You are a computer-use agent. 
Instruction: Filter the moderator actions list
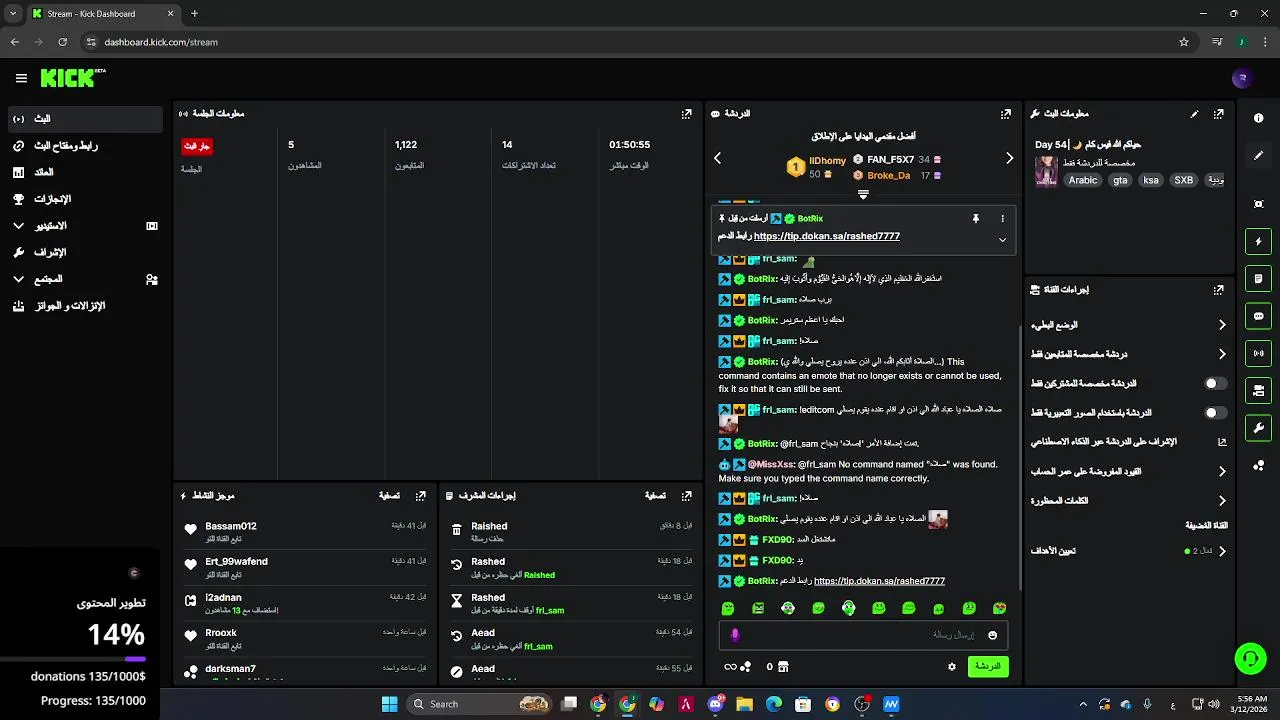tap(655, 495)
